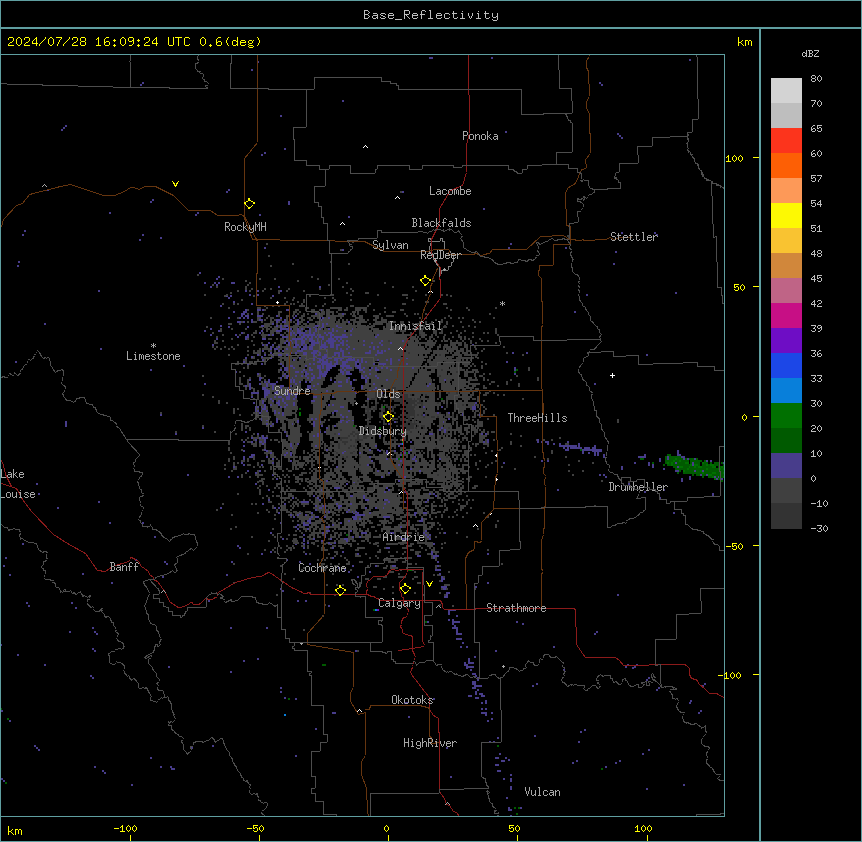862x842 pixels.
Task: Click the Banff label on the map
Action: [124, 567]
